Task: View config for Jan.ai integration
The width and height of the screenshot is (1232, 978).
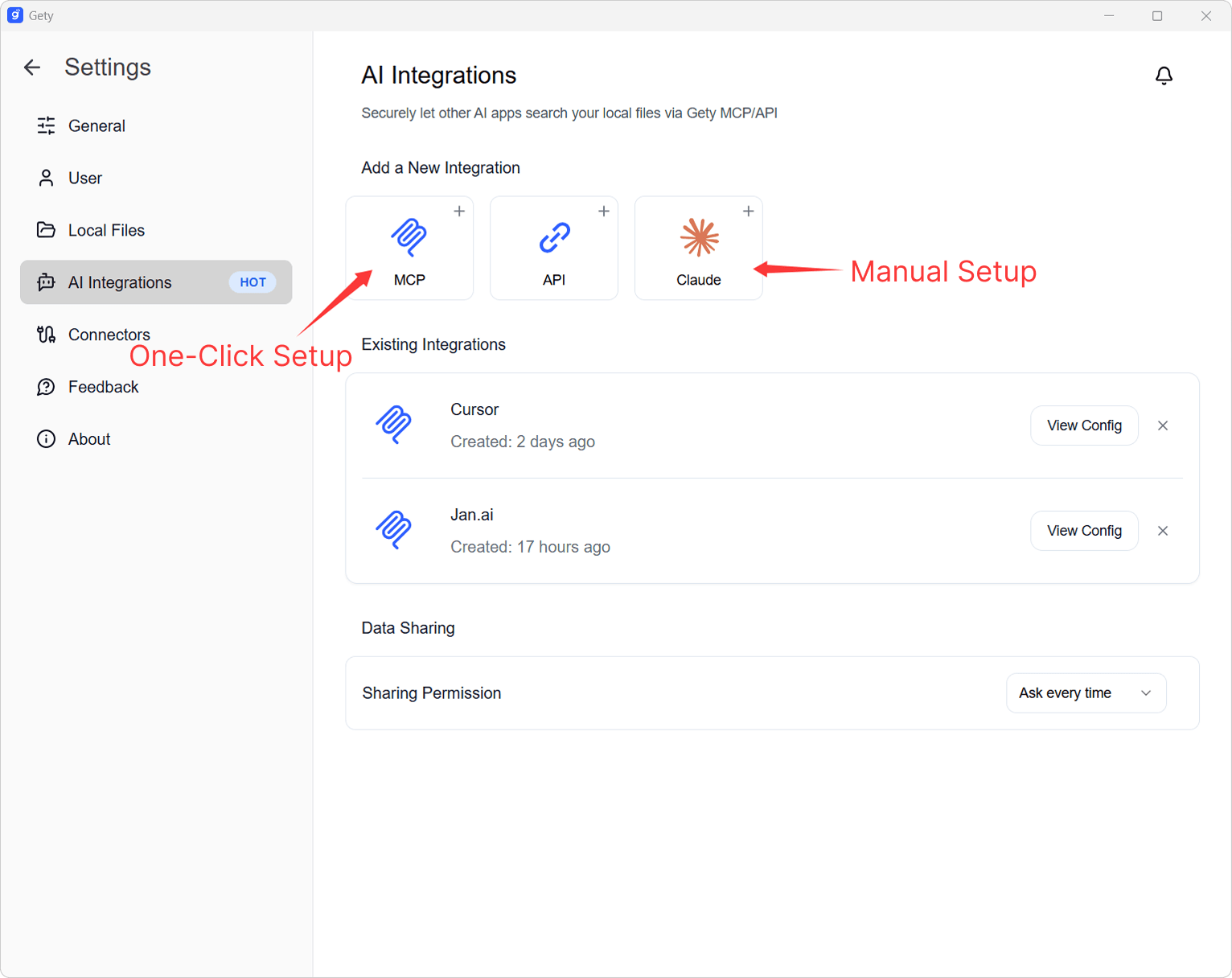Action: click(x=1084, y=531)
